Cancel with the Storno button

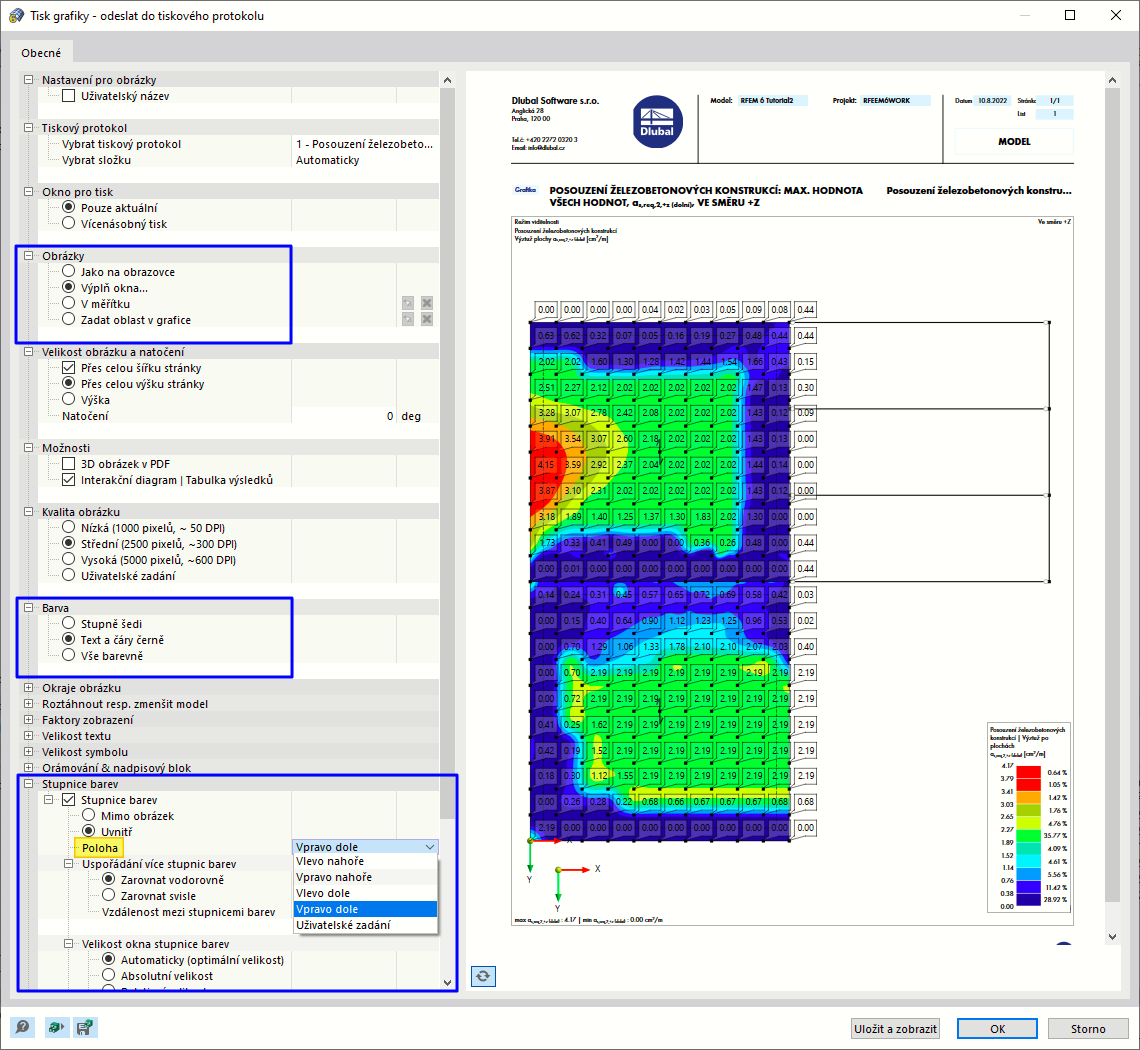coord(1088,1028)
